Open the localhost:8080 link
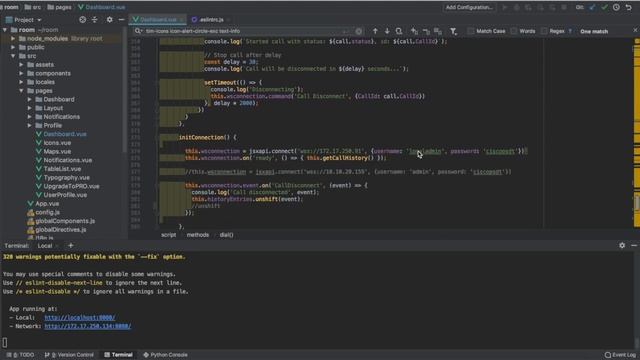The image size is (640, 360). pos(80,318)
